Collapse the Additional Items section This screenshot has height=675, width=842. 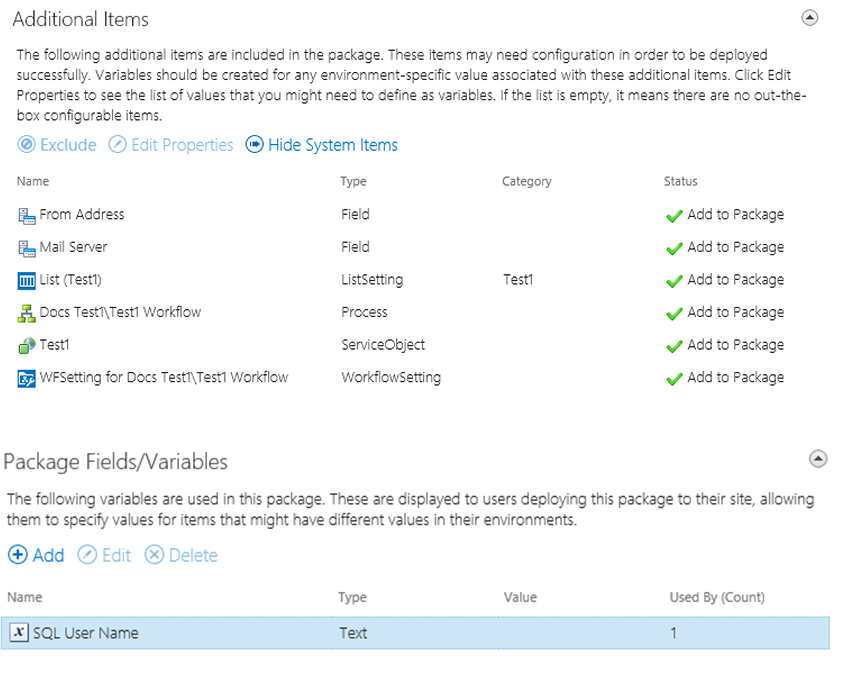click(810, 18)
